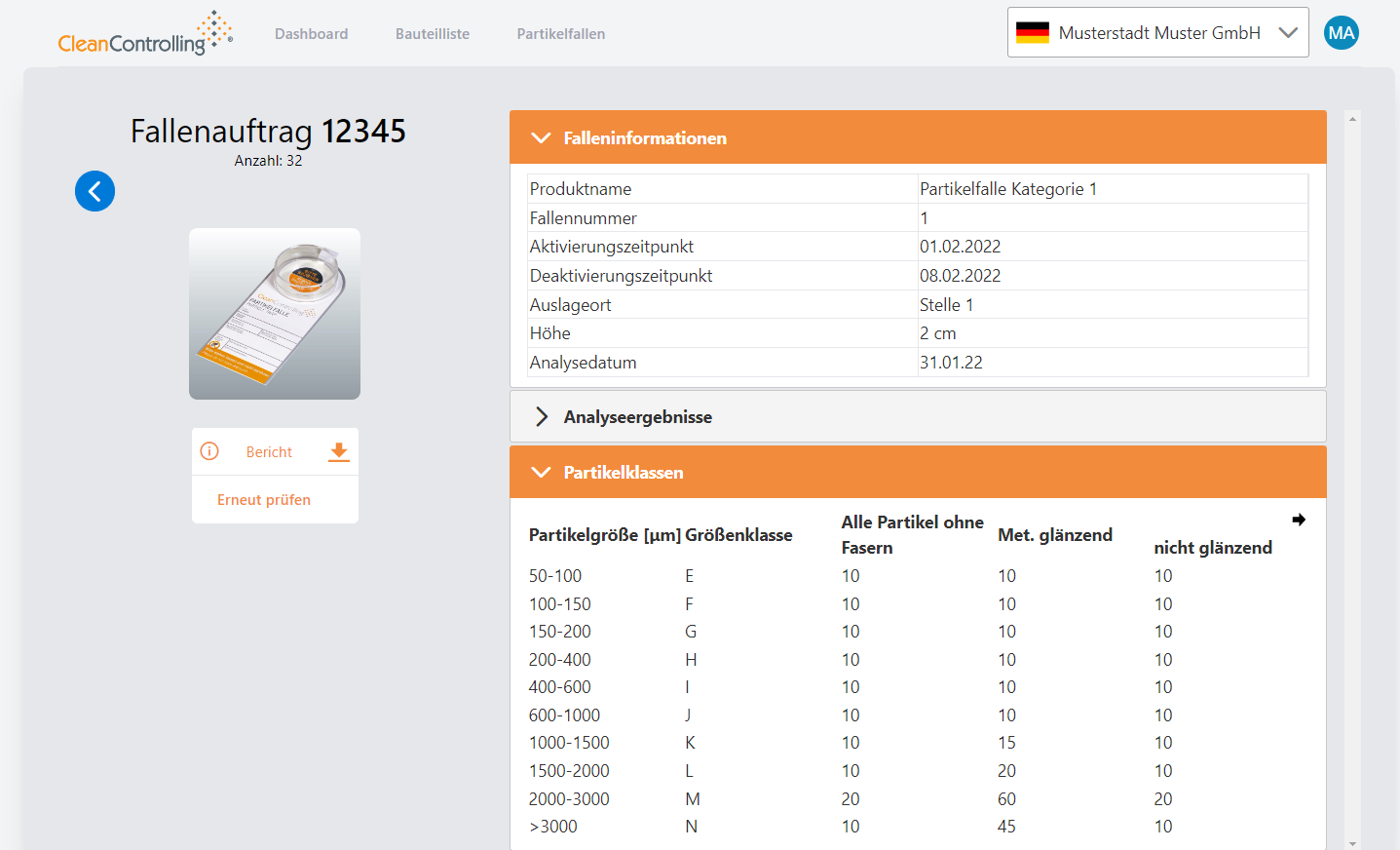Navigate to Partikelfallen

pos(560,34)
